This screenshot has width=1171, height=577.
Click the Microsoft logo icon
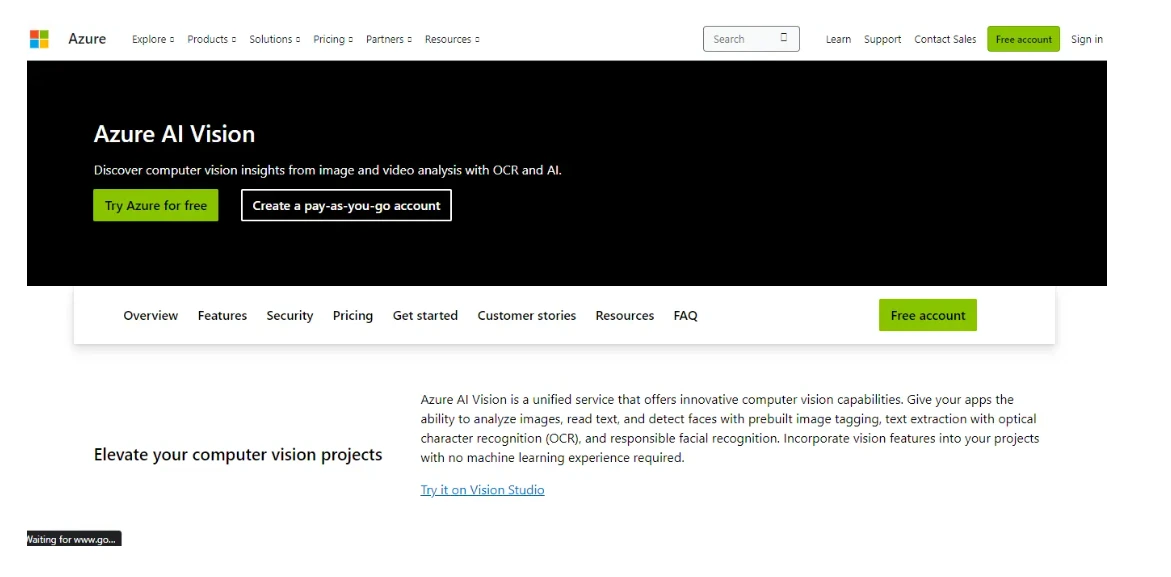point(41,39)
